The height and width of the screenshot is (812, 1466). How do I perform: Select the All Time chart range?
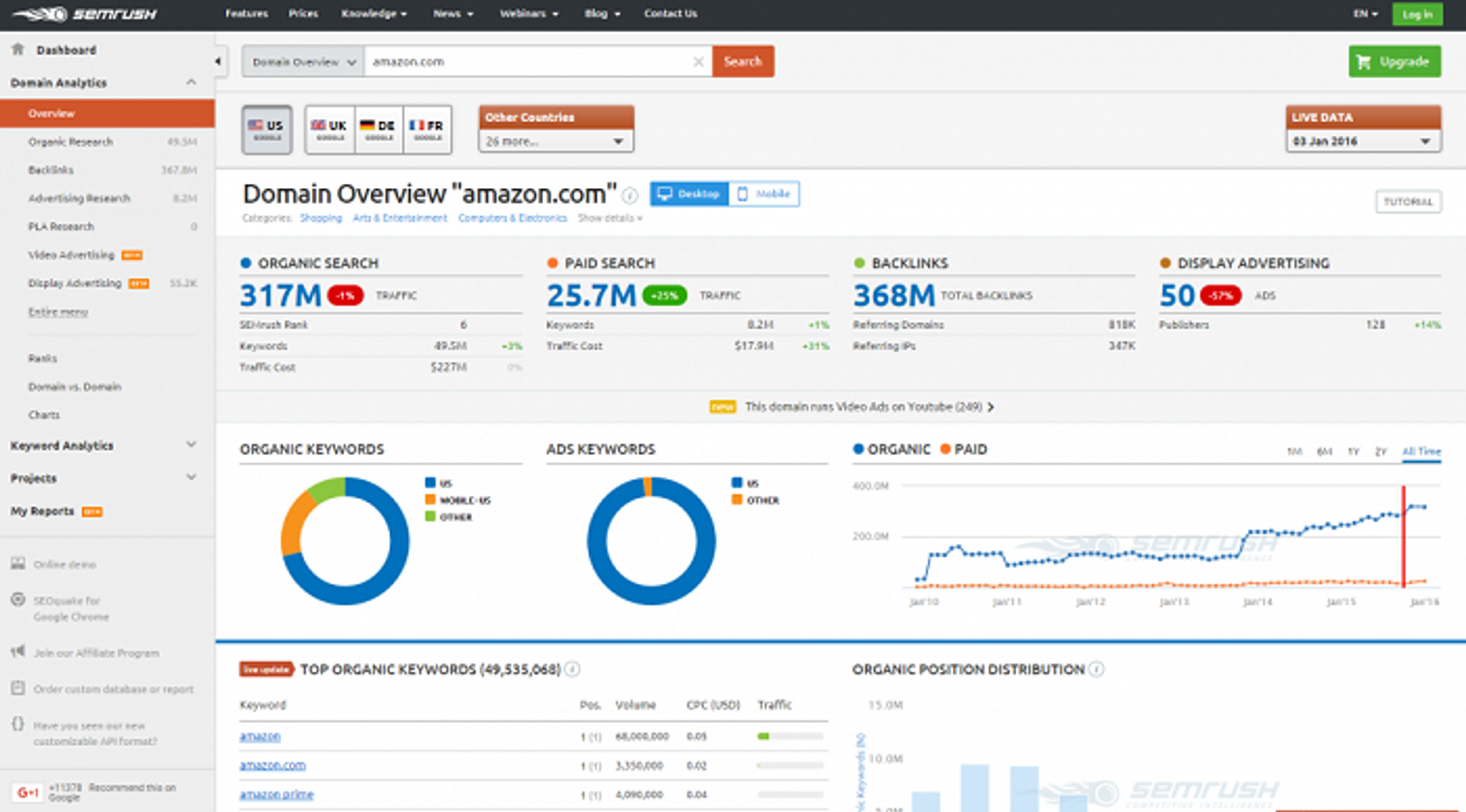pyautogui.click(x=1421, y=451)
